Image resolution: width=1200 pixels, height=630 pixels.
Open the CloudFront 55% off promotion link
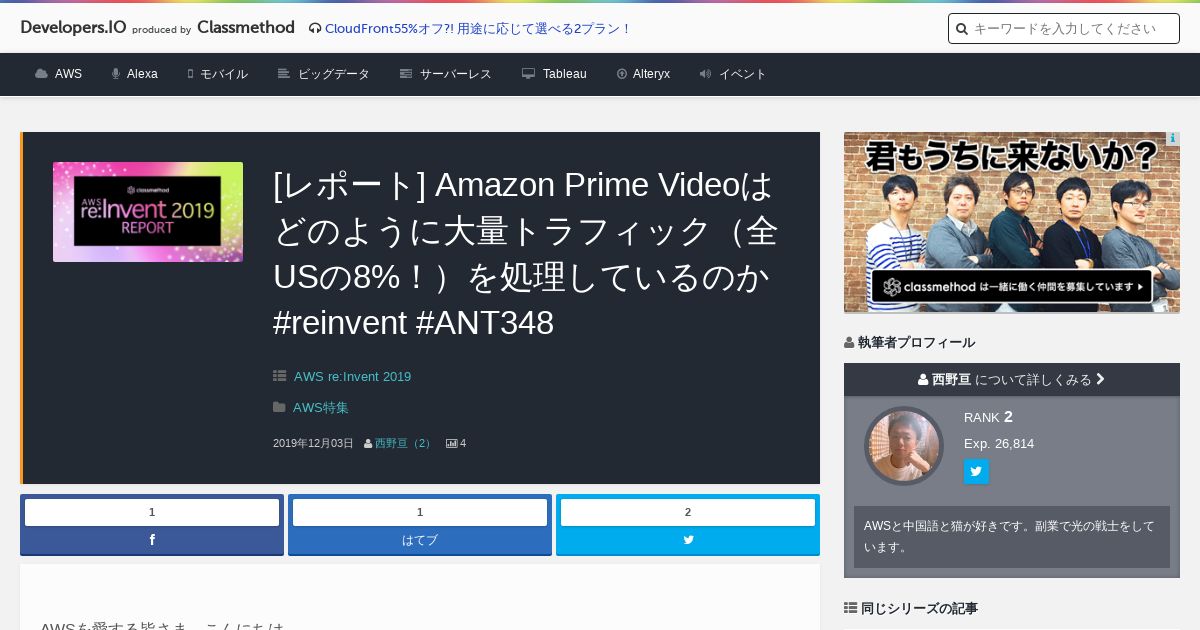[478, 28]
